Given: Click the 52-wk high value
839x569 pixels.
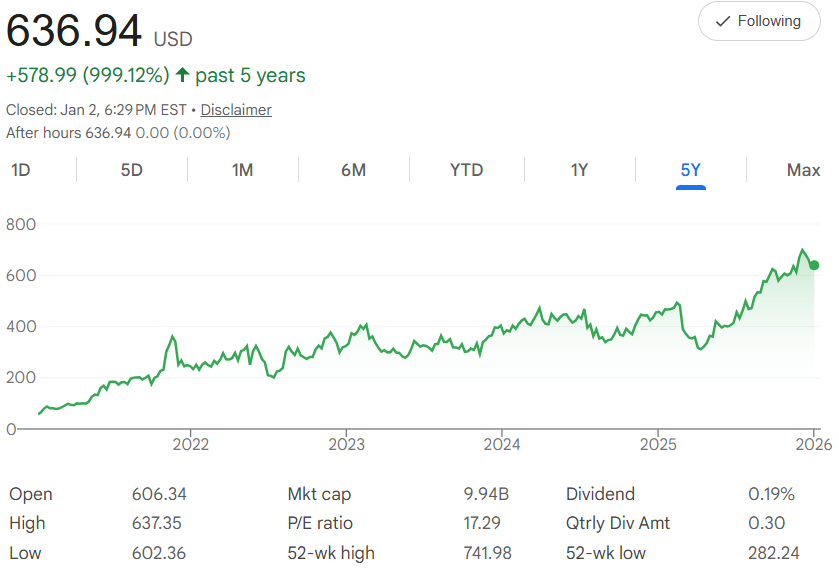Looking at the screenshot, I should coord(487,553).
